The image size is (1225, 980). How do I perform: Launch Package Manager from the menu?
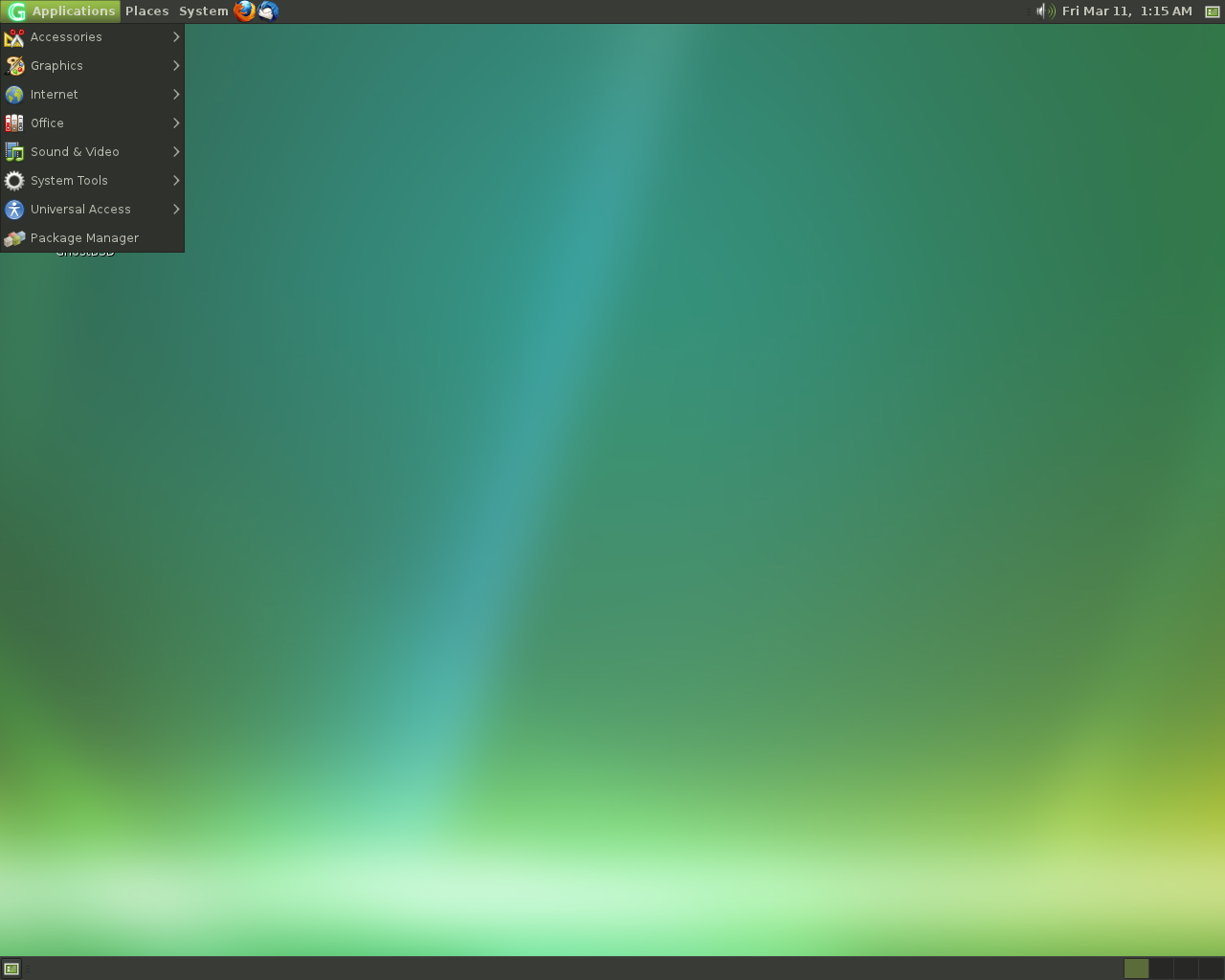point(92,238)
